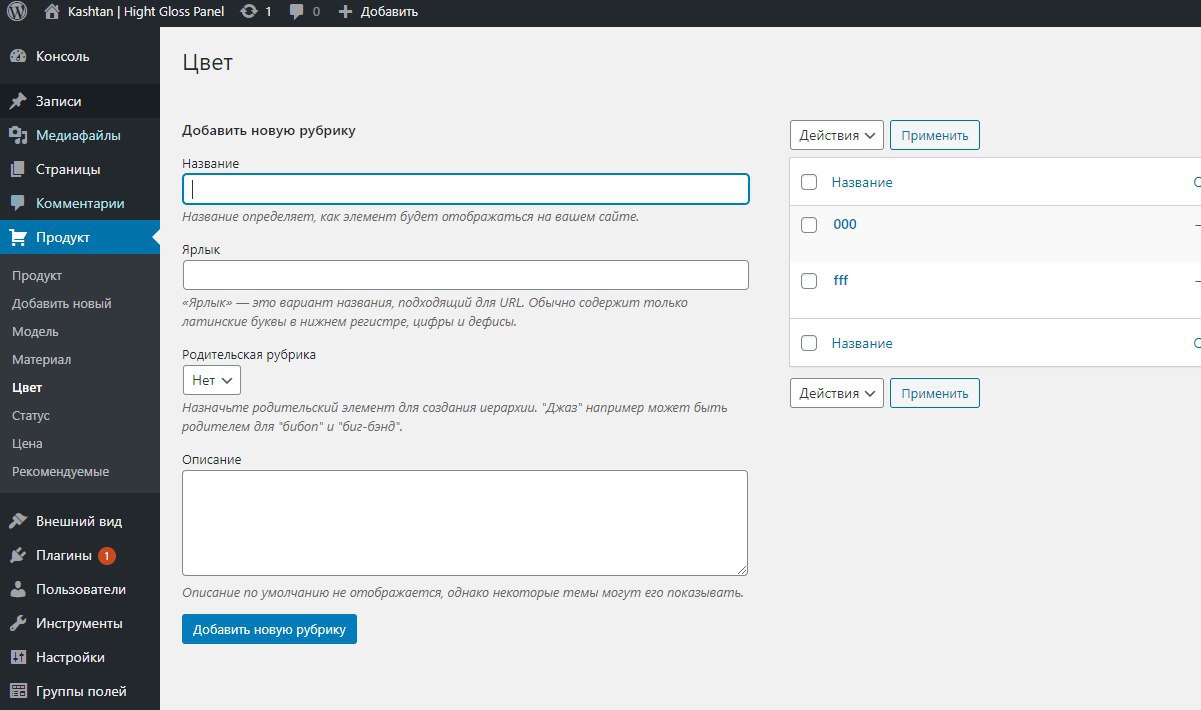
Task: Open Статус submenu item
Action: tap(31, 415)
